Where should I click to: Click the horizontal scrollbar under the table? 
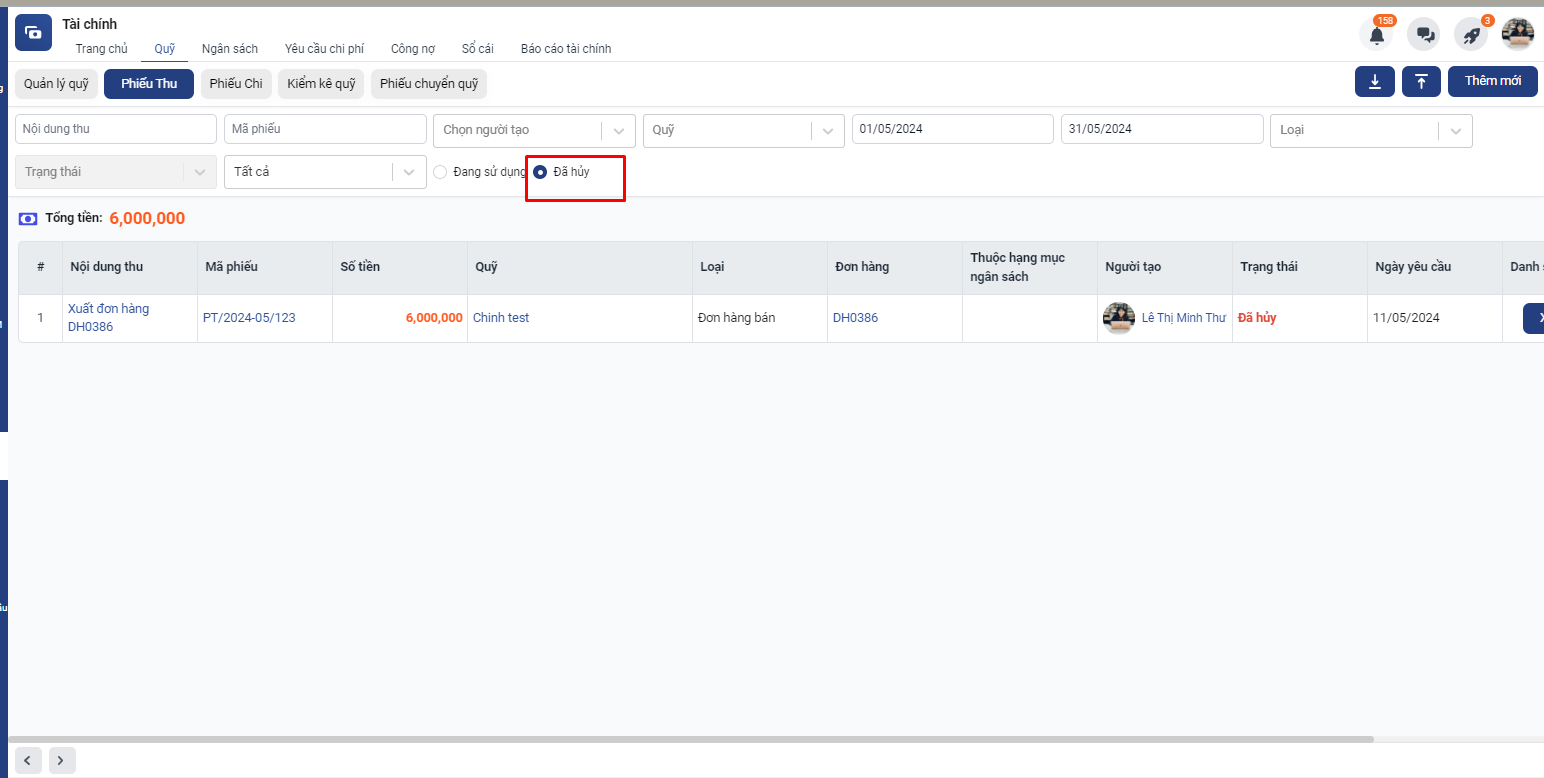[x=690, y=740]
